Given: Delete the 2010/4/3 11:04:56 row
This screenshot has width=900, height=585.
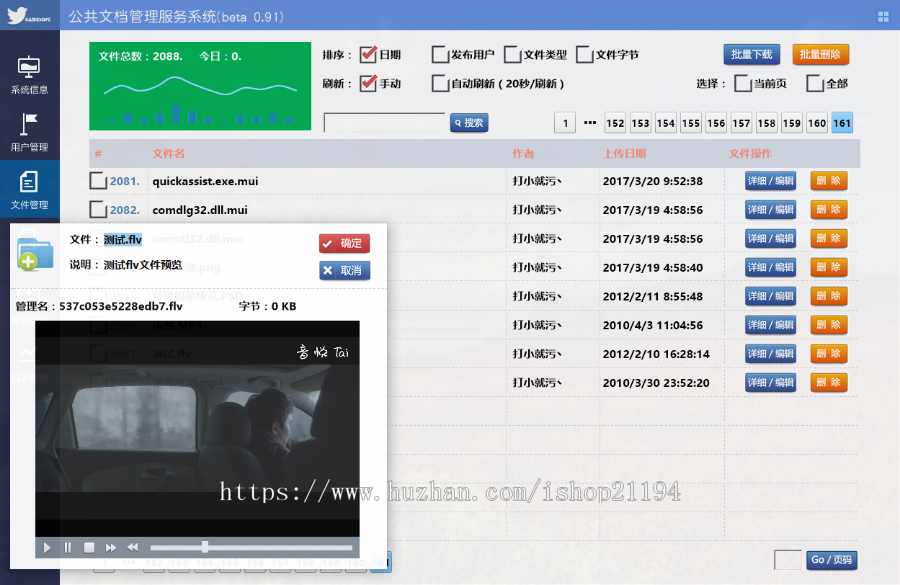Looking at the screenshot, I should click(829, 324).
